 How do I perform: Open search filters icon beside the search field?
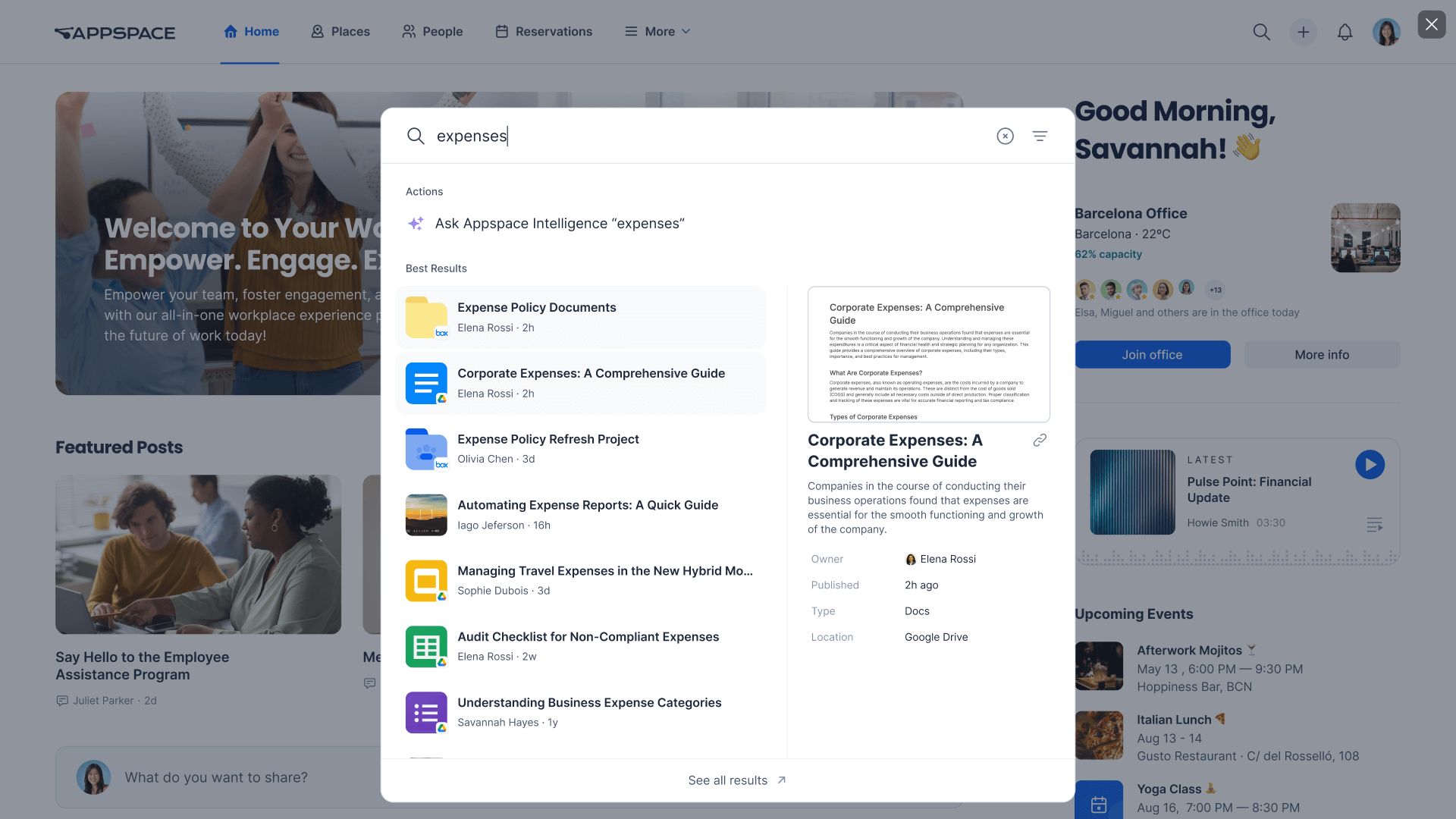pos(1040,136)
